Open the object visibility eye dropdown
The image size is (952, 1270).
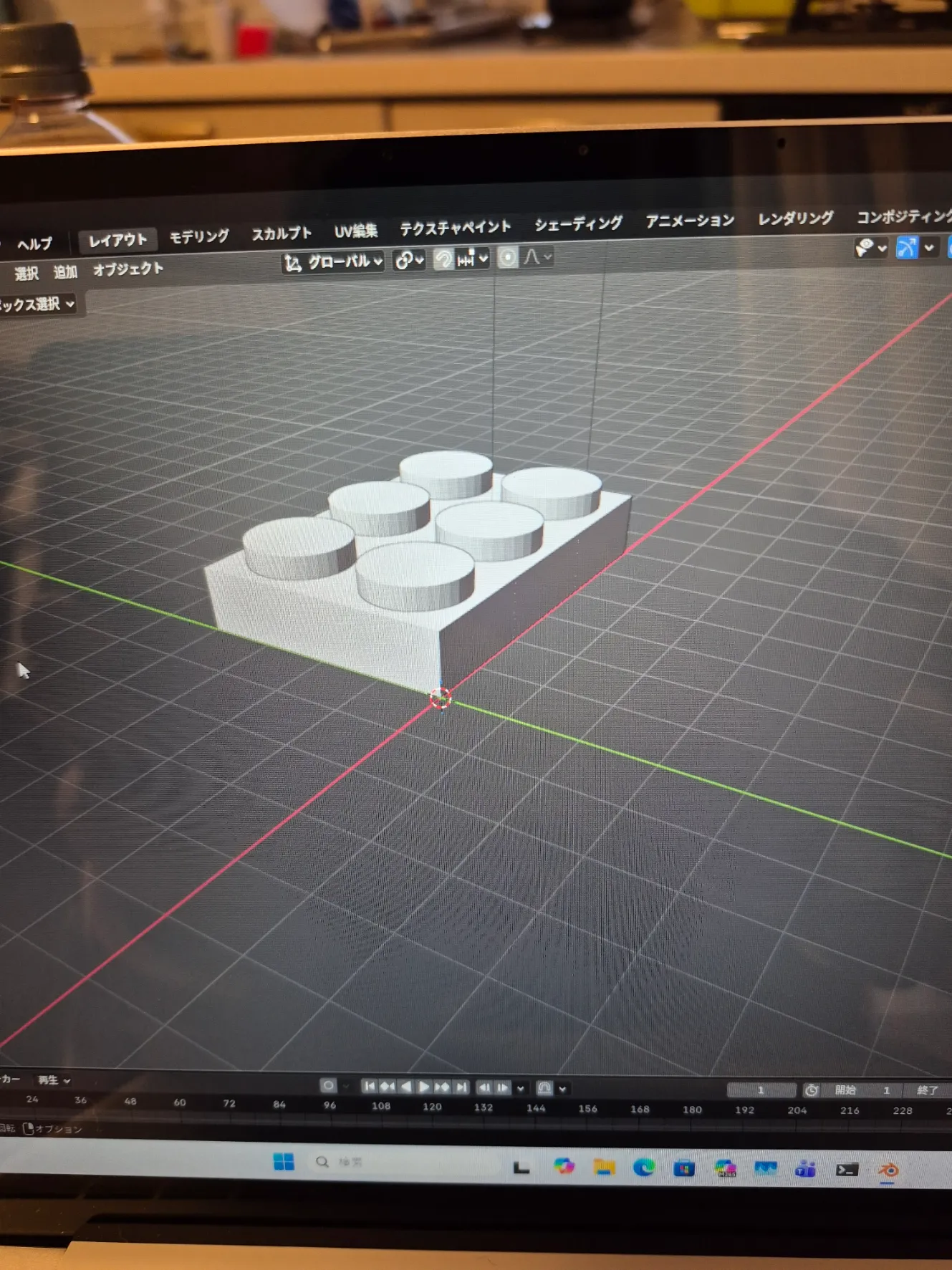click(x=871, y=248)
